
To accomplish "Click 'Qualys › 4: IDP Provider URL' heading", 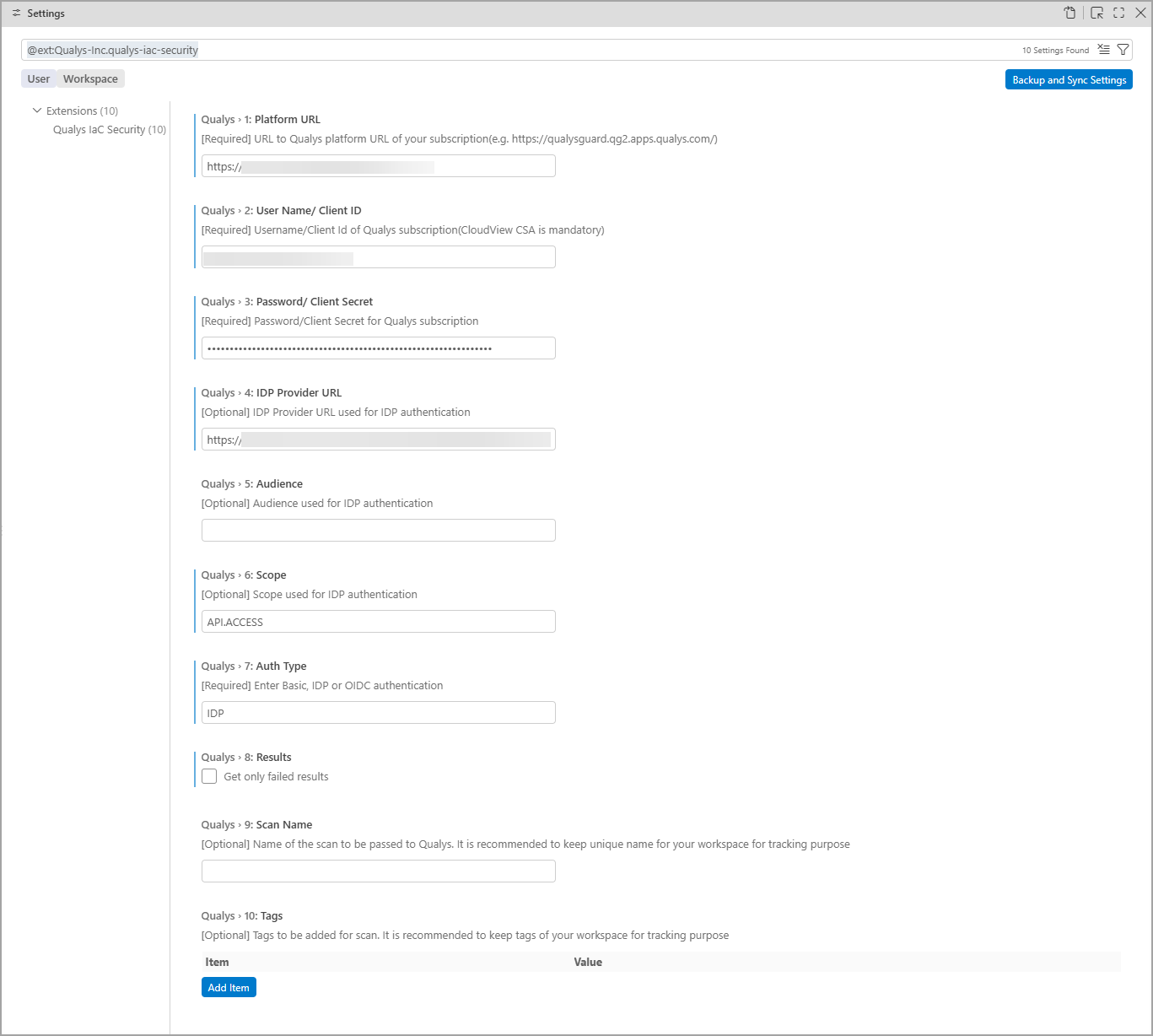I will (x=271, y=392).
